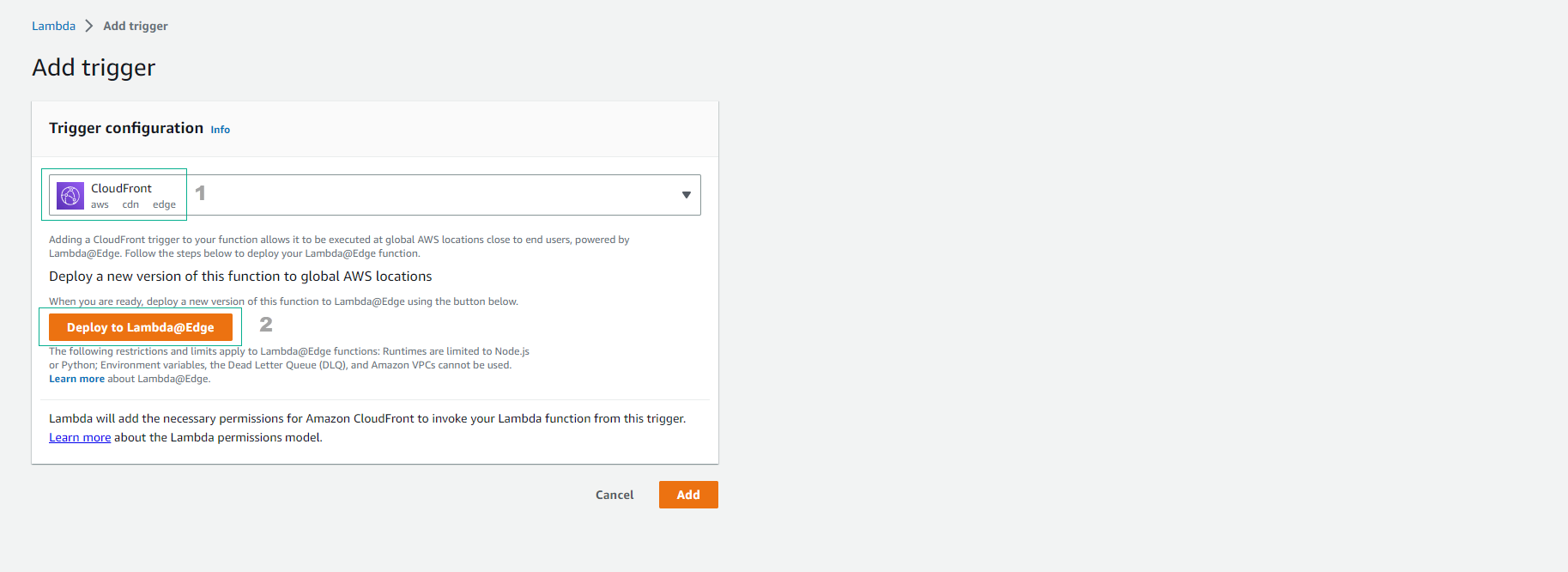Click the Deploy a new version heading

pos(240,276)
